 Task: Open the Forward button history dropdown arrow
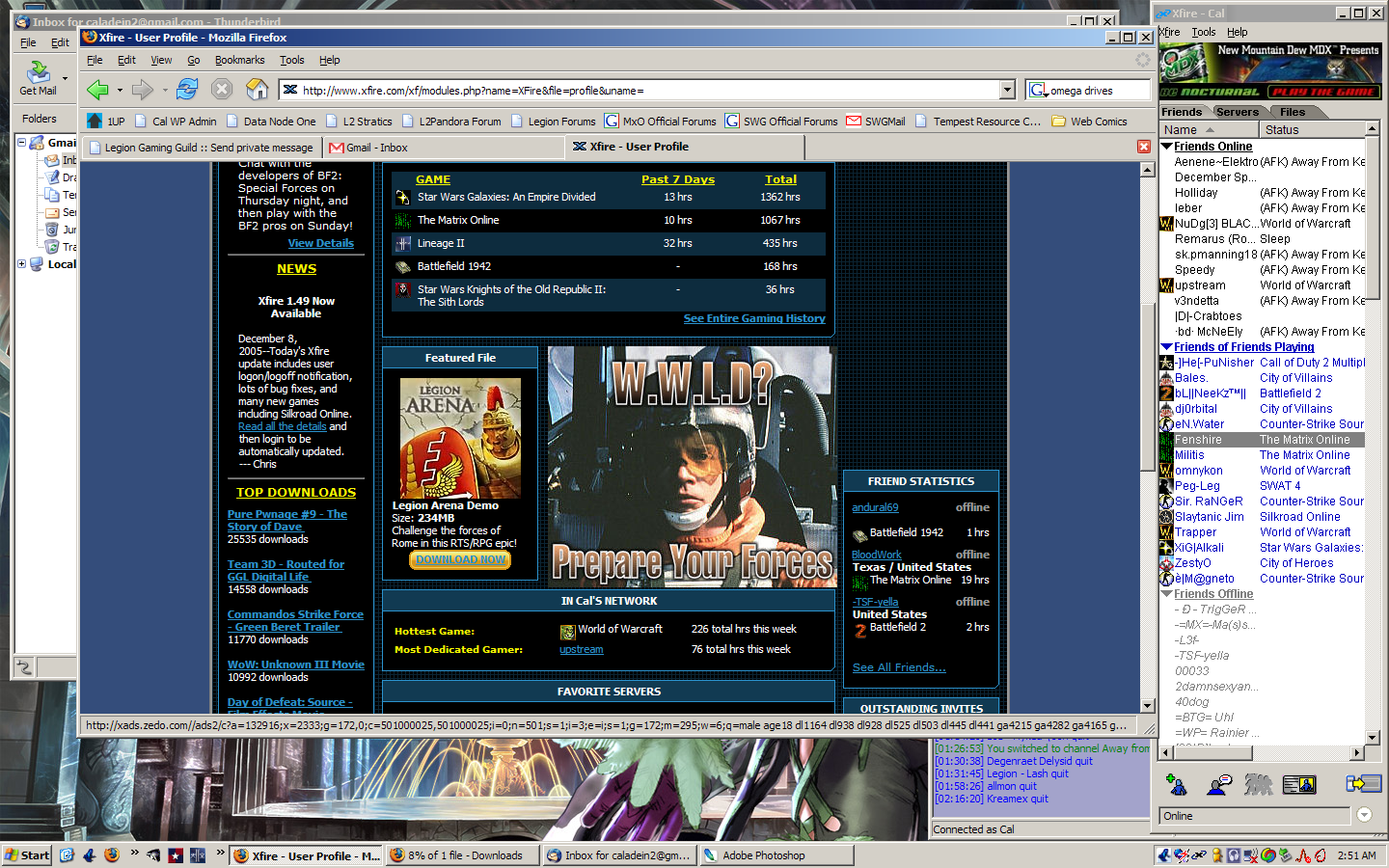pos(165,91)
